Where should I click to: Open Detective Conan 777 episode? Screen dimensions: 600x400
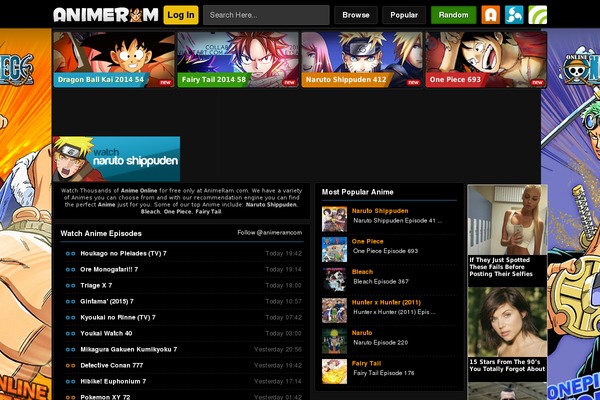111,366
